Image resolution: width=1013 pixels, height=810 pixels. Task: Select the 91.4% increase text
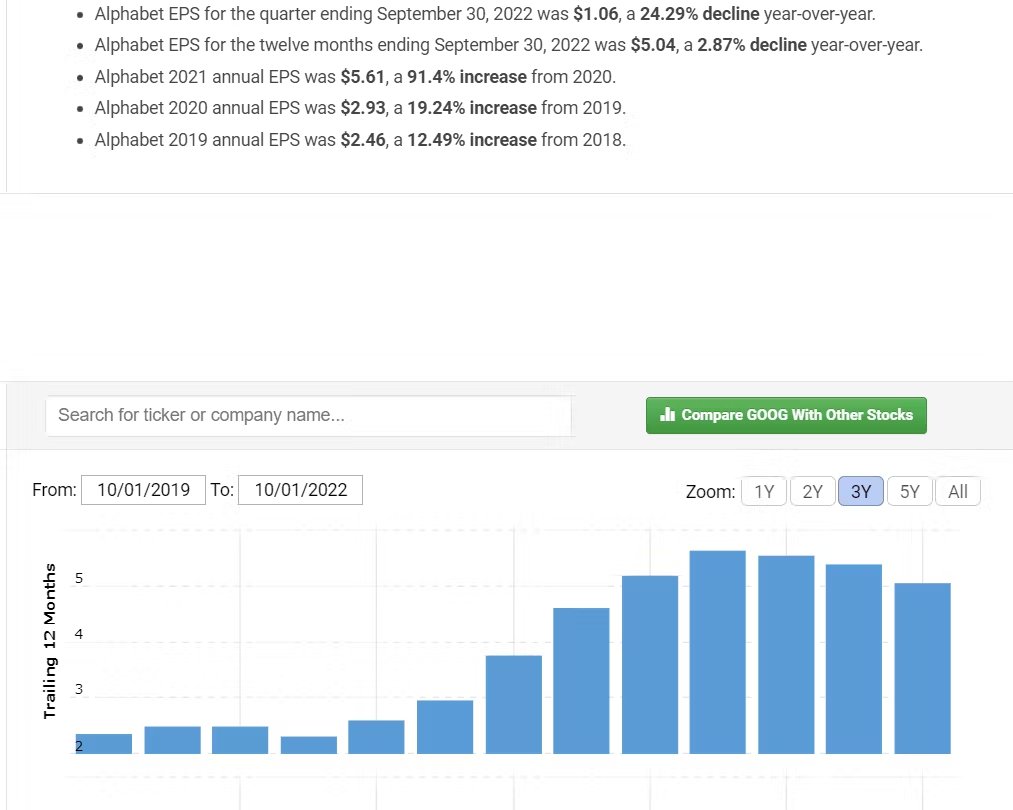[467, 77]
